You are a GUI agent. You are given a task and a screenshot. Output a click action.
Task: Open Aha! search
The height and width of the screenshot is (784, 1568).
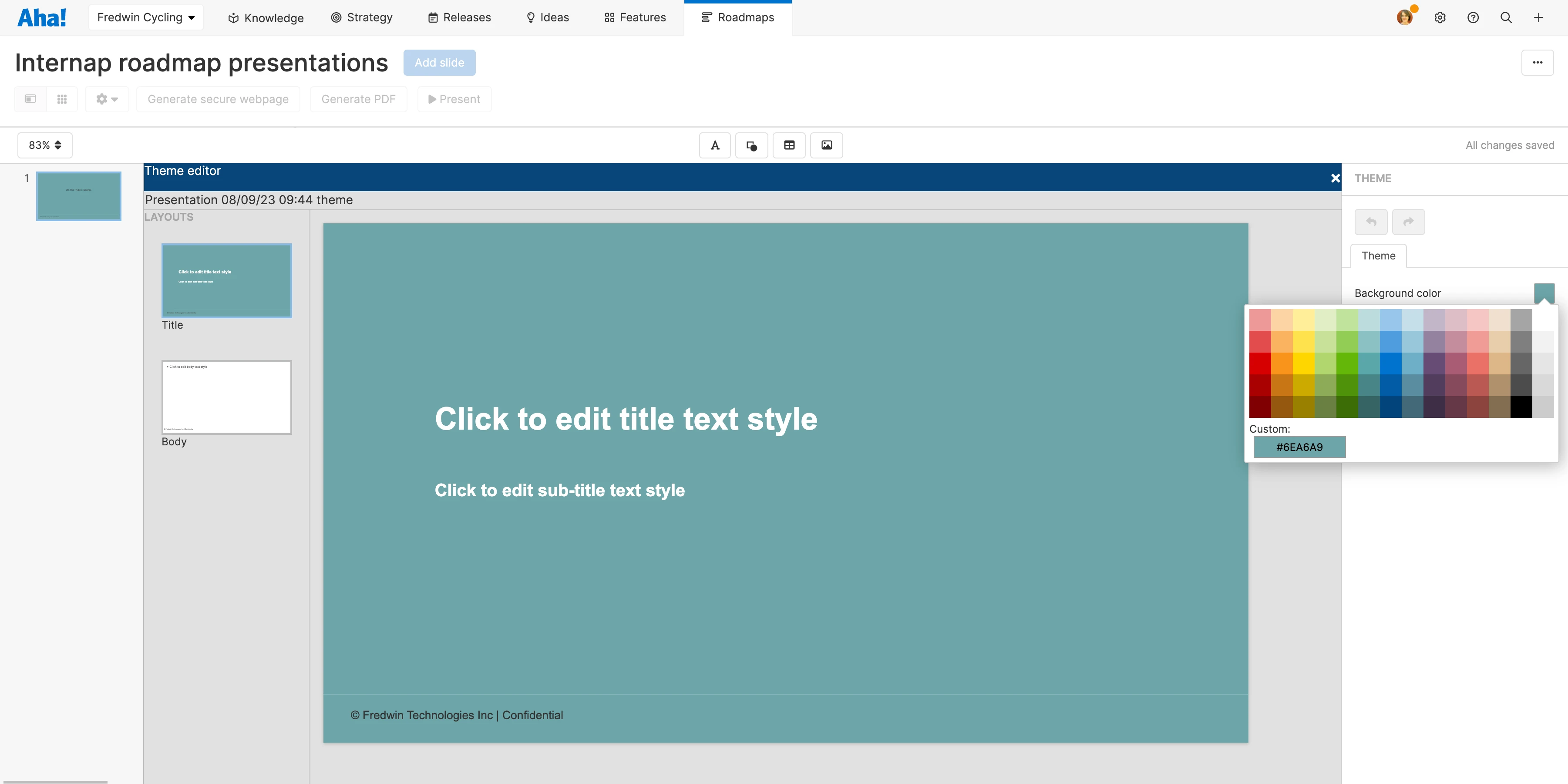pyautogui.click(x=1505, y=17)
